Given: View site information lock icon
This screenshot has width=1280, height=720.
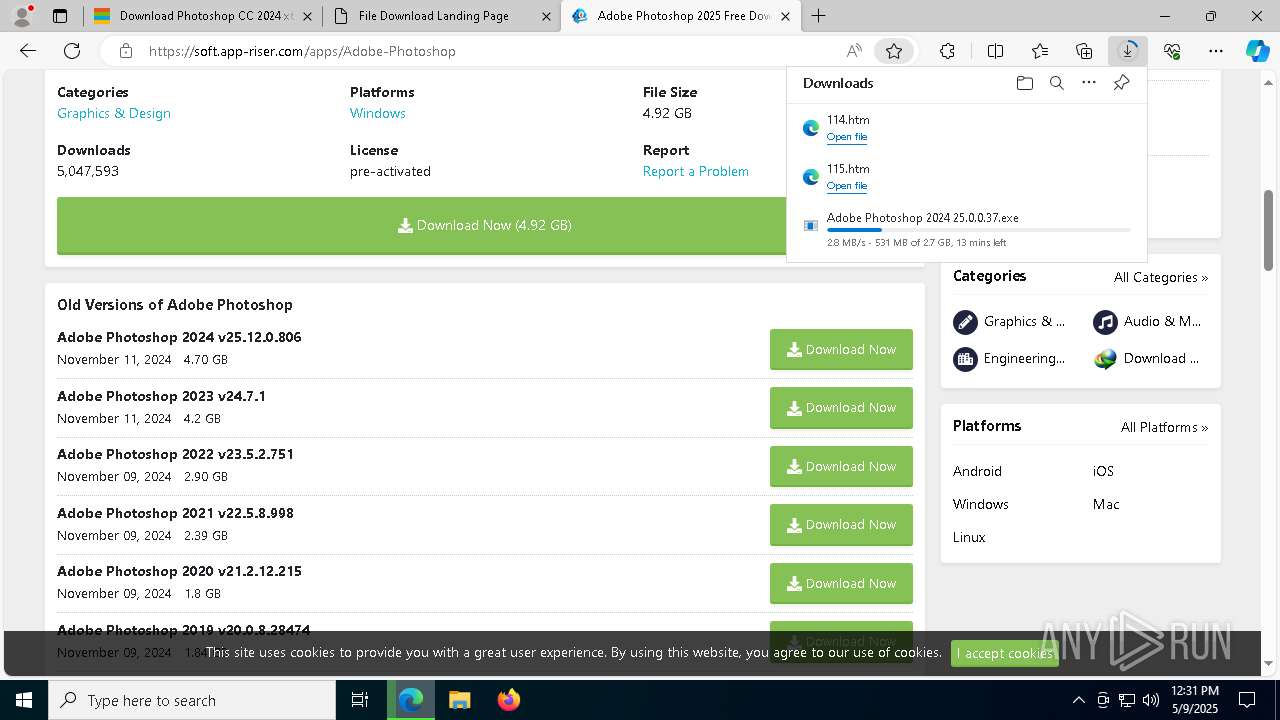Looking at the screenshot, I should pos(125,51).
